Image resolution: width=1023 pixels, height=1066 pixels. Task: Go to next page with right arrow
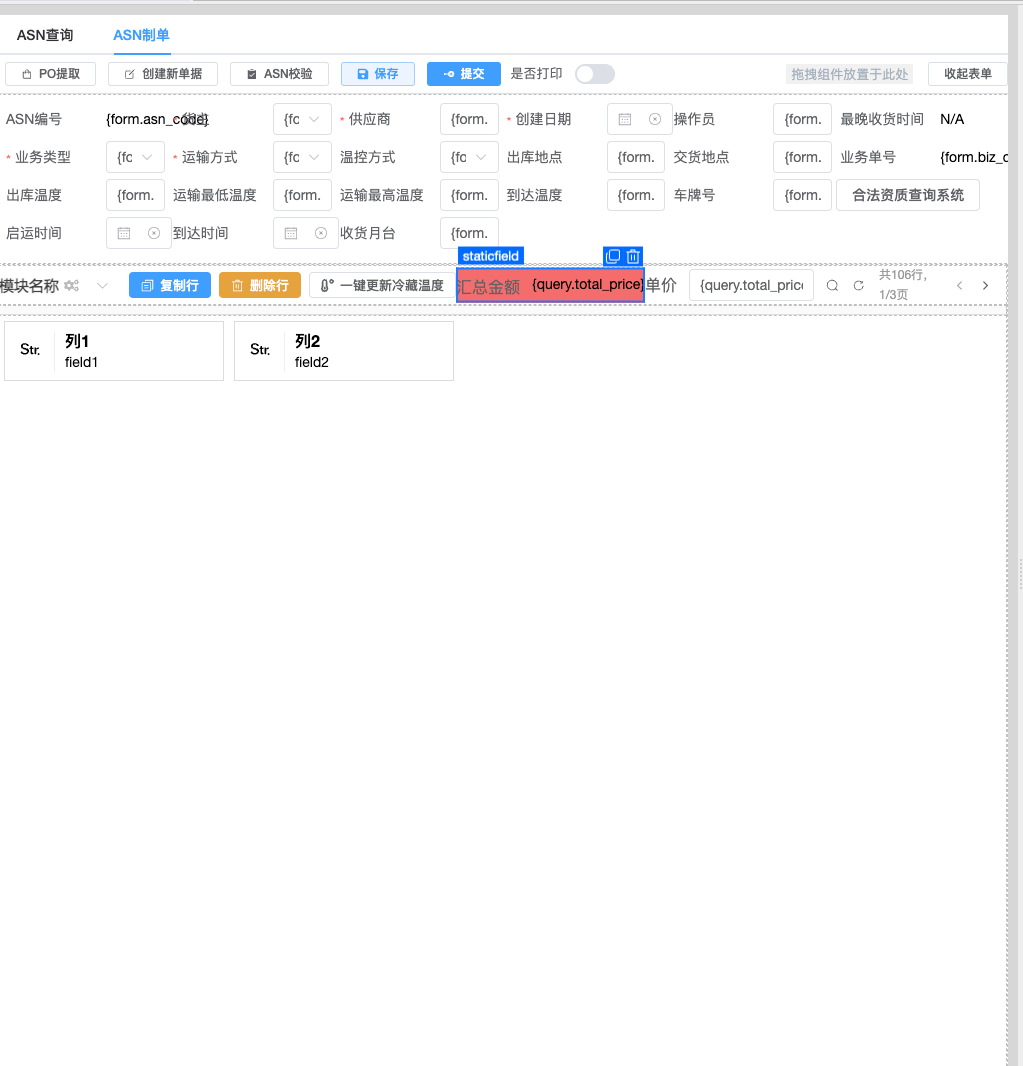[985, 286]
